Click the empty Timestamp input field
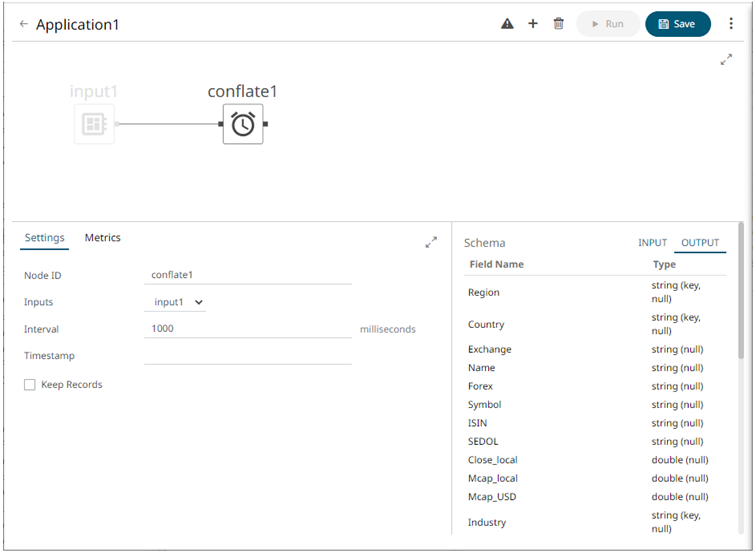This screenshot has height=553, width=756. pos(247,356)
